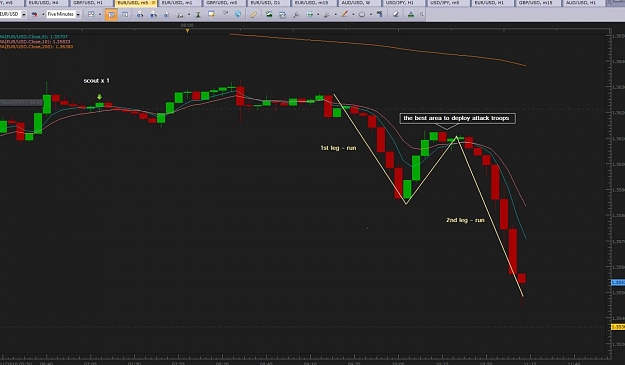
Task: Expand arrow next to red-blue flag icon
Action: pos(43,14)
